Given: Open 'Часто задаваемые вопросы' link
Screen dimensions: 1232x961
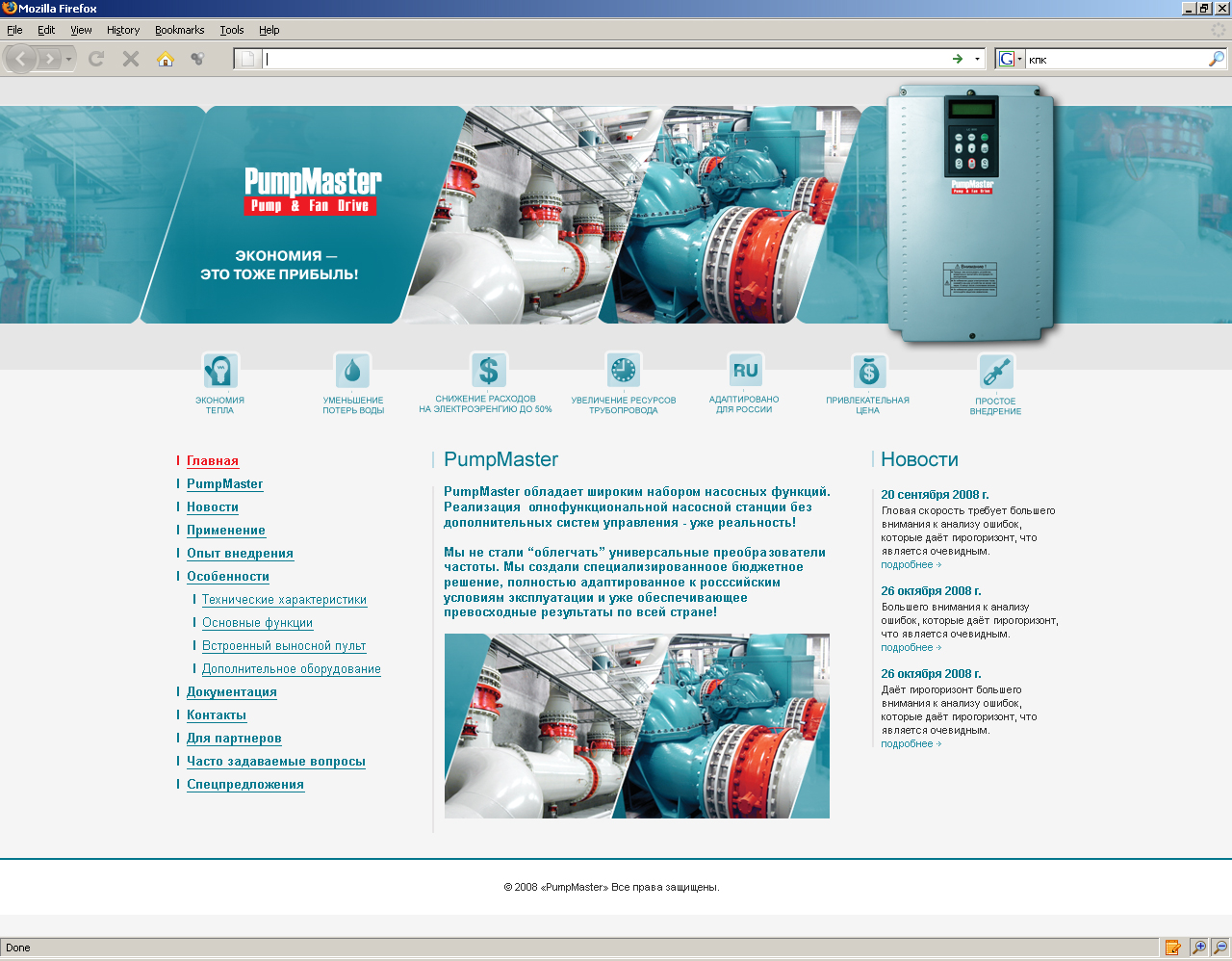Looking at the screenshot, I should click(x=276, y=762).
